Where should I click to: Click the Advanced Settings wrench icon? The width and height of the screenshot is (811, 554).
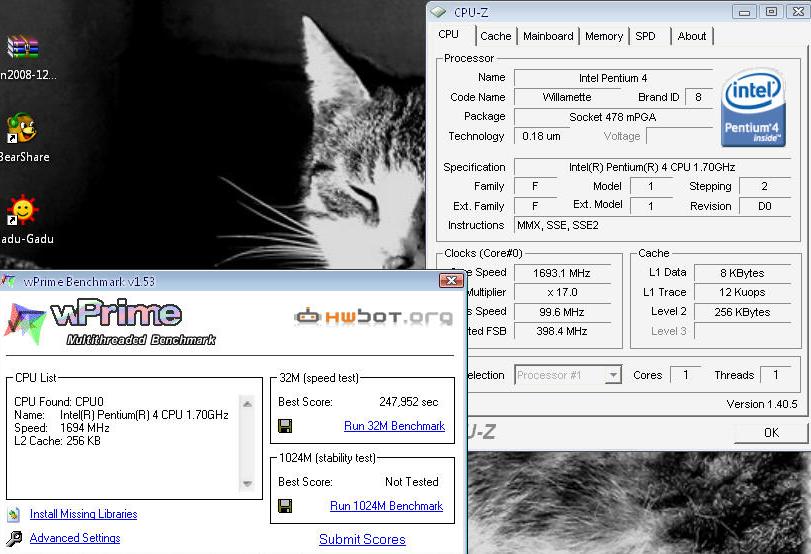click(x=14, y=538)
